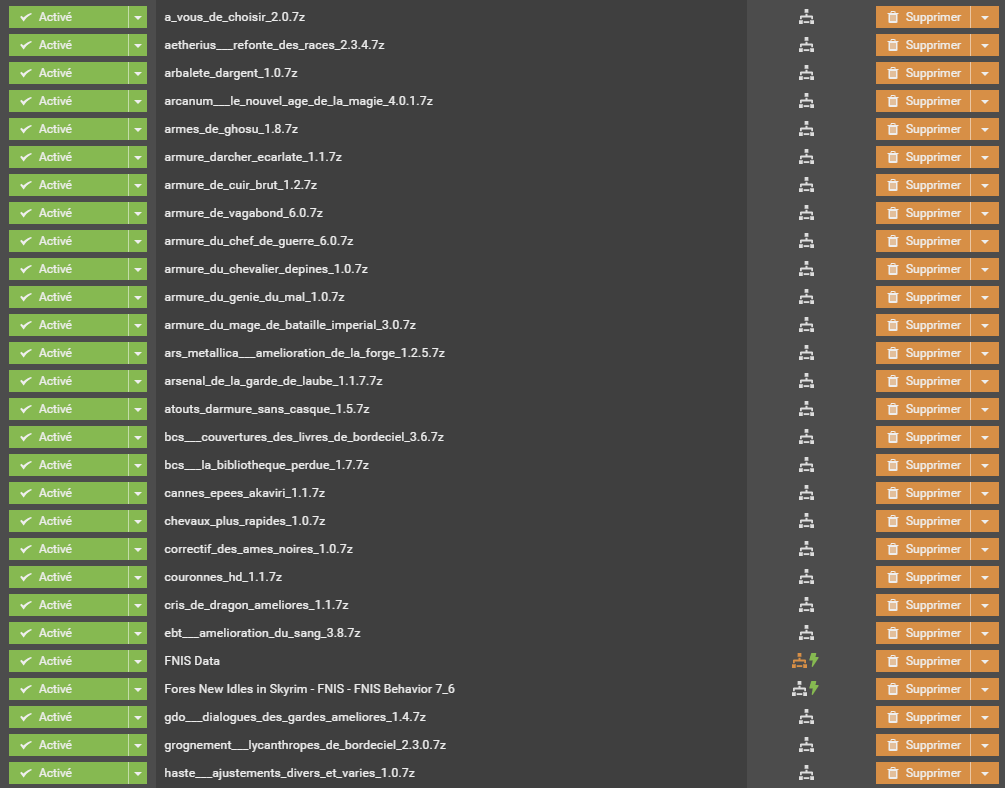
Task: Open the Supprimer dropdown arrow for correctif_des_ames_noires_1.0.7z
Action: point(985,549)
